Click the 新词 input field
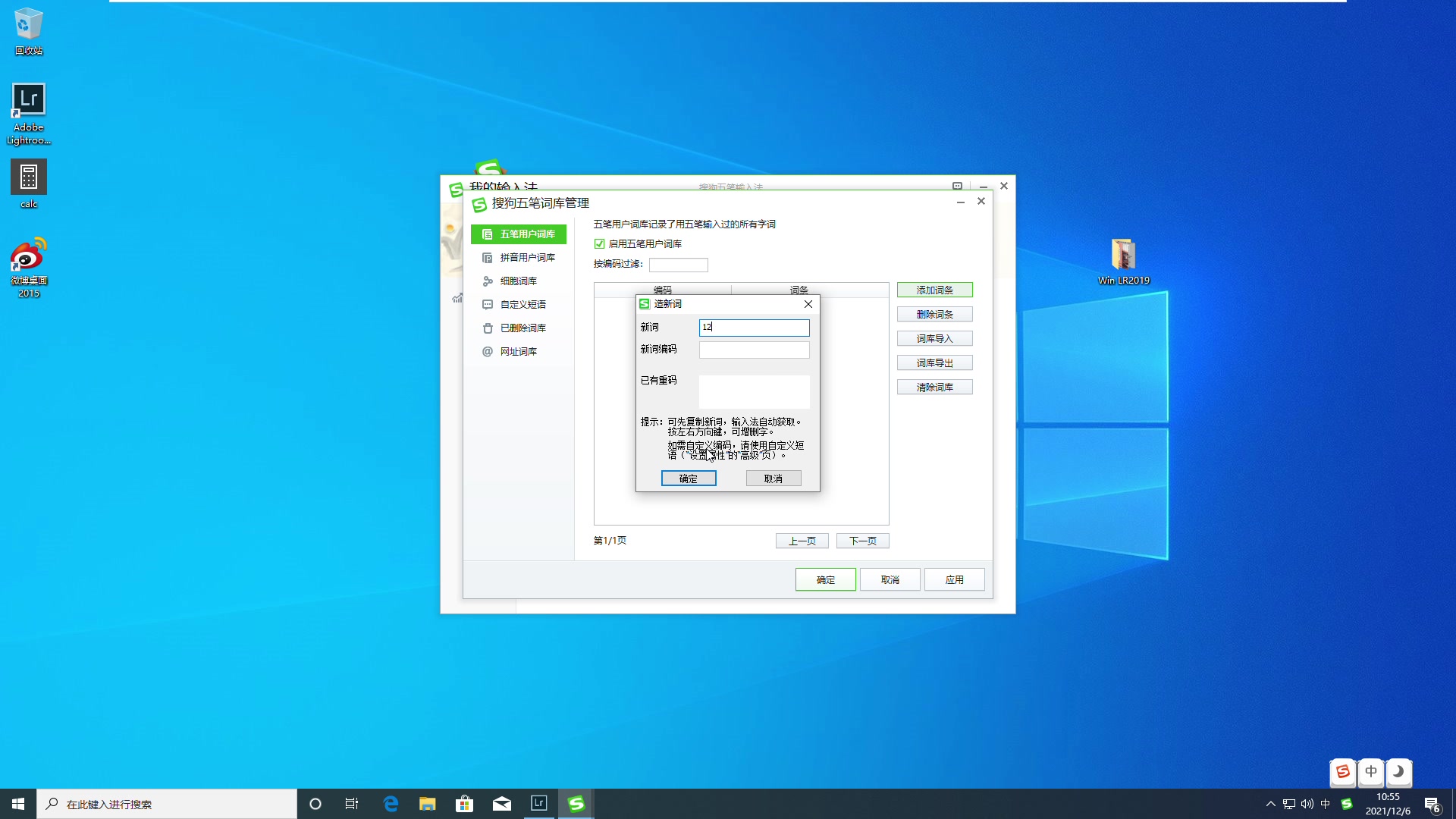The width and height of the screenshot is (1456, 819). [x=755, y=328]
